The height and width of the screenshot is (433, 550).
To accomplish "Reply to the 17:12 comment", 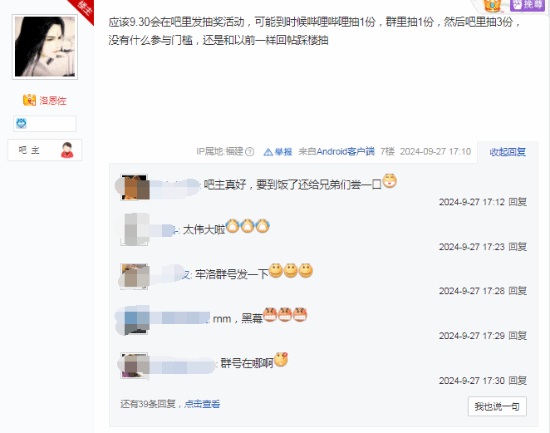I will [517, 202].
